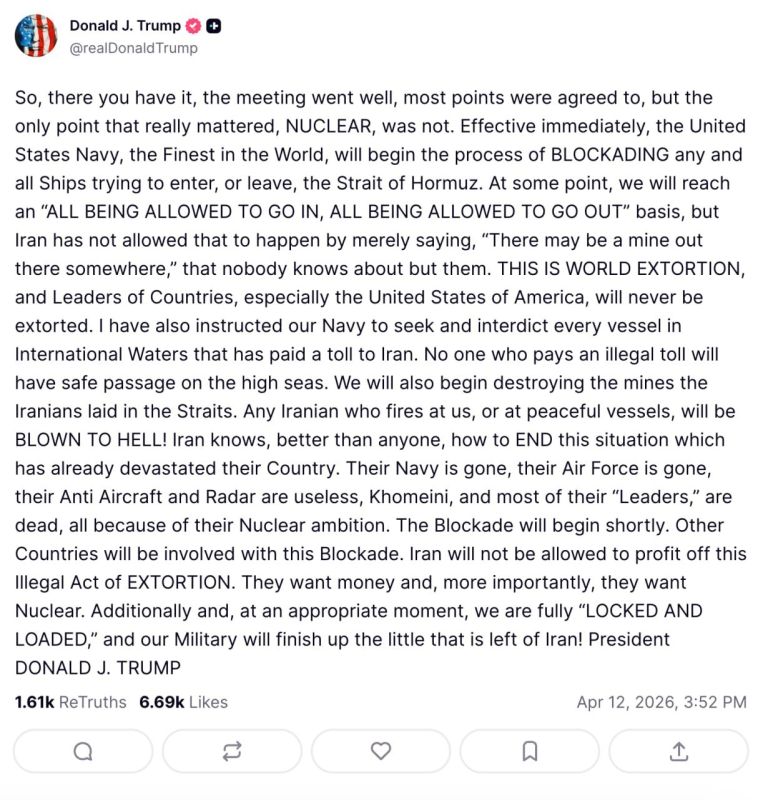Click the black Truth+ plus badge
The image size is (763, 800).
(212, 28)
